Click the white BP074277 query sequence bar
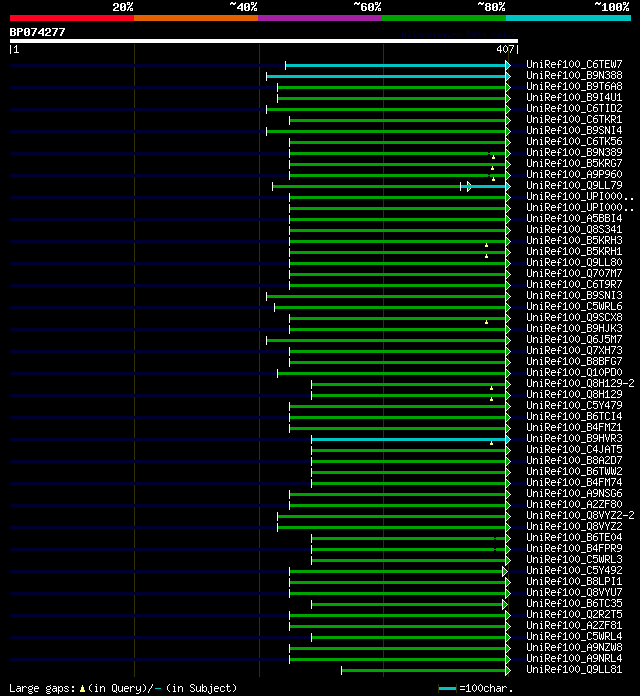Image resolution: width=640 pixels, height=696 pixels. [x=264, y=41]
